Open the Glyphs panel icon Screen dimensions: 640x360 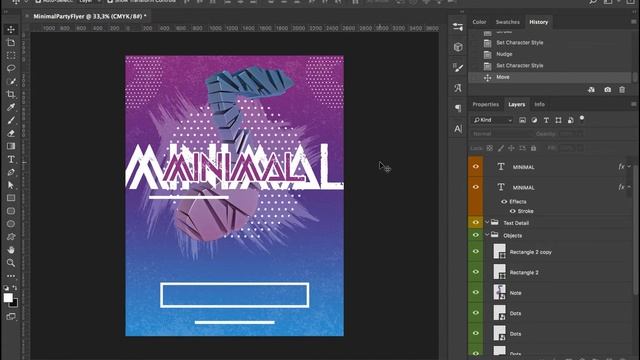(x=458, y=88)
